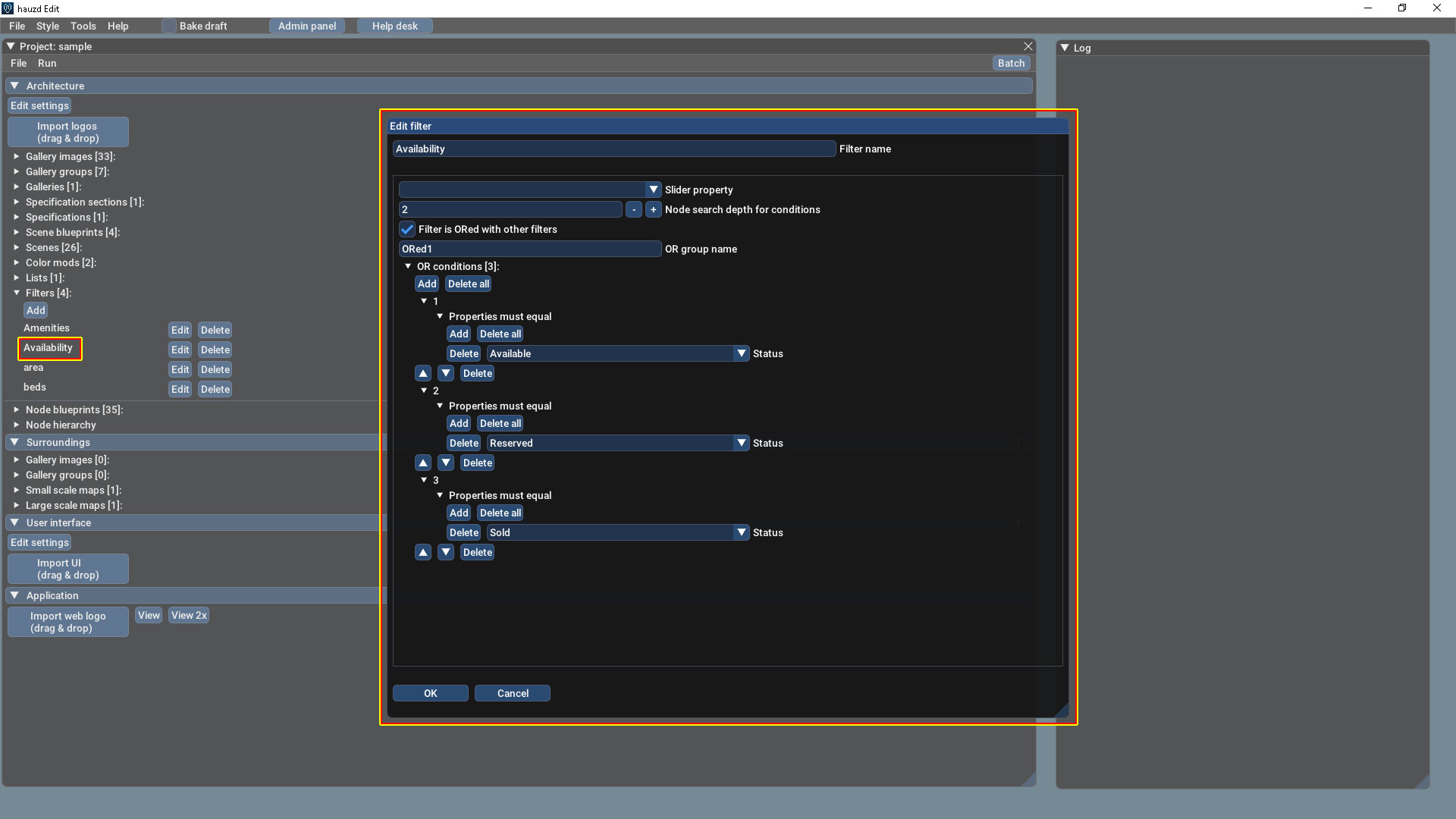Increase node search depth with plus
The image size is (1456, 819).
coord(653,209)
